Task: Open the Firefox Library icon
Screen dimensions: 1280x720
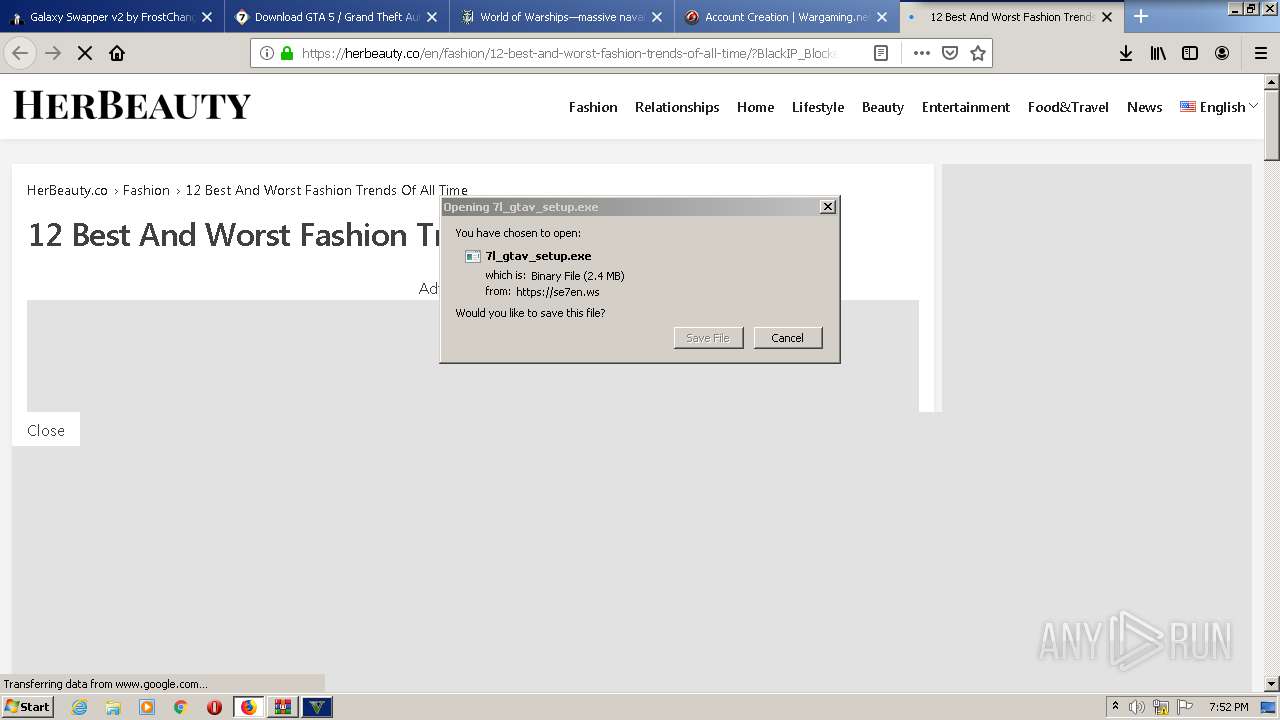Action: tap(1158, 54)
